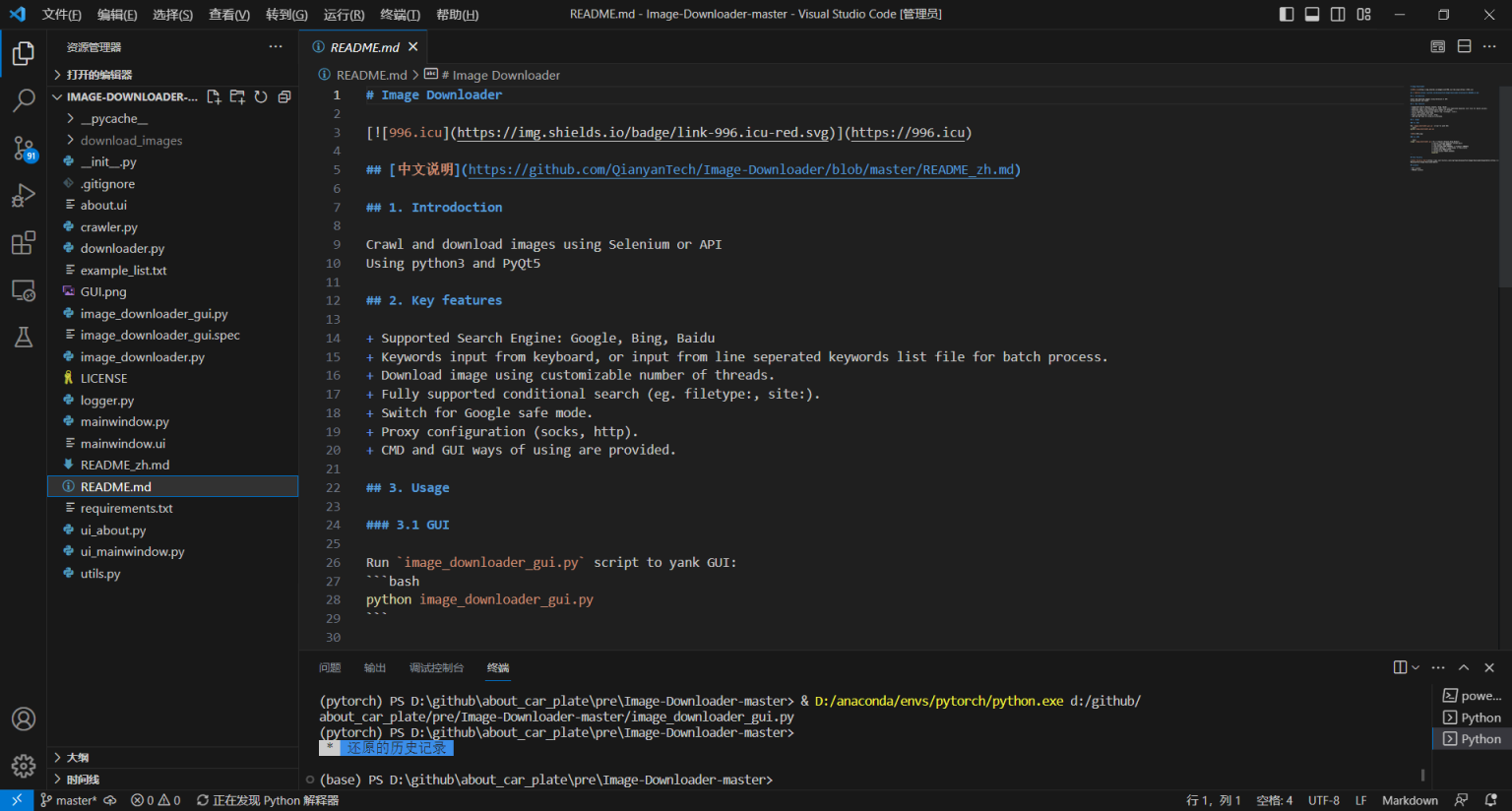Click the New File icon in explorer
The image size is (1512, 811).
click(x=214, y=96)
